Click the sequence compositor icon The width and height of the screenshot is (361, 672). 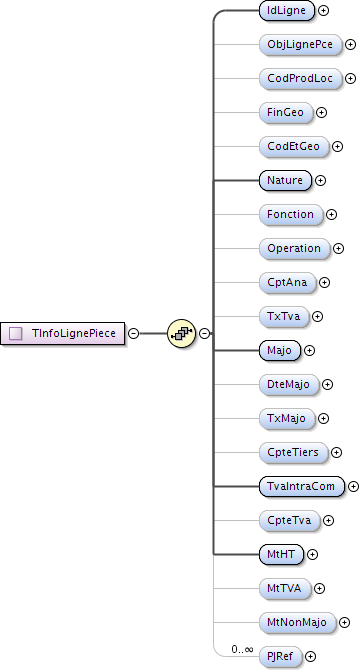pos(181,333)
